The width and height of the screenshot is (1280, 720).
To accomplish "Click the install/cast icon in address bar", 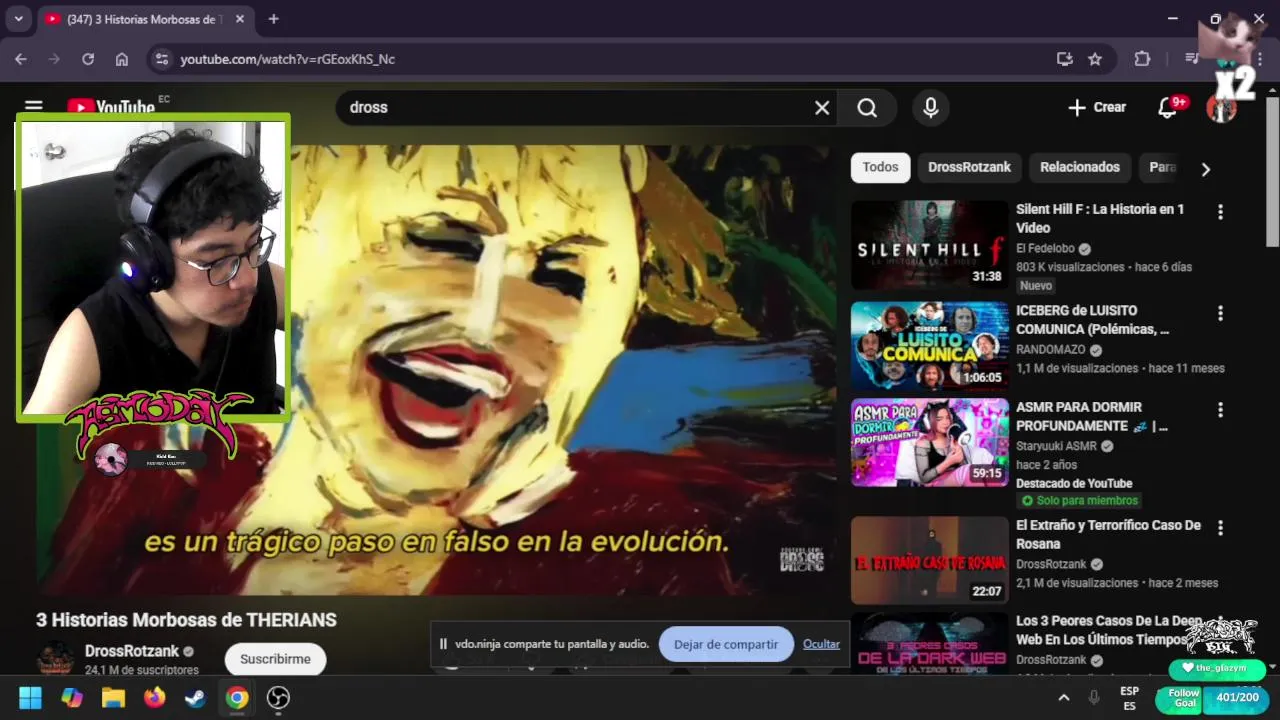I will pos(1065,59).
